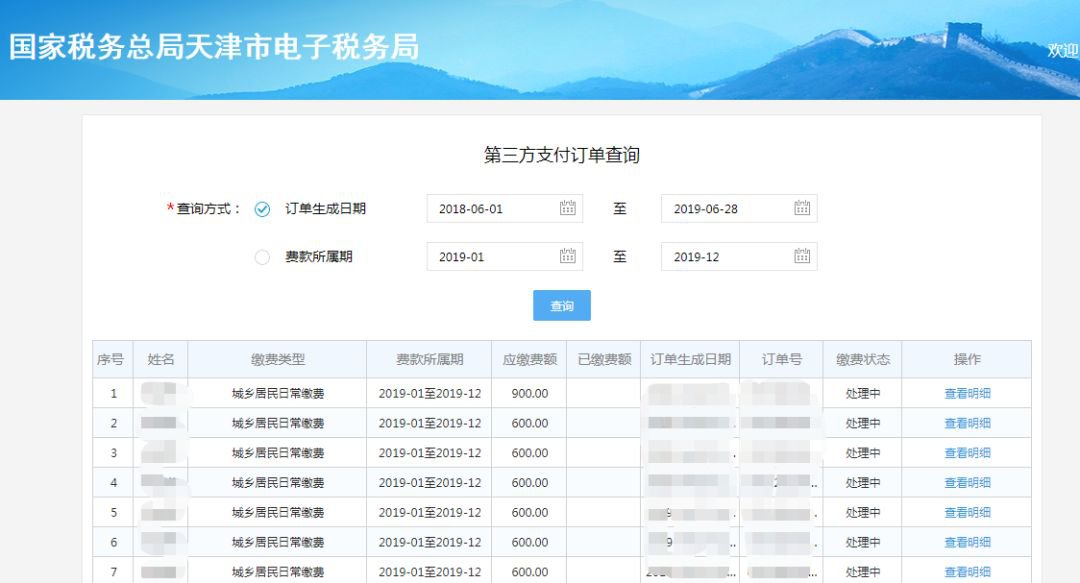
Task: Open calendar icon for period start 2019-01
Action: coord(567,256)
